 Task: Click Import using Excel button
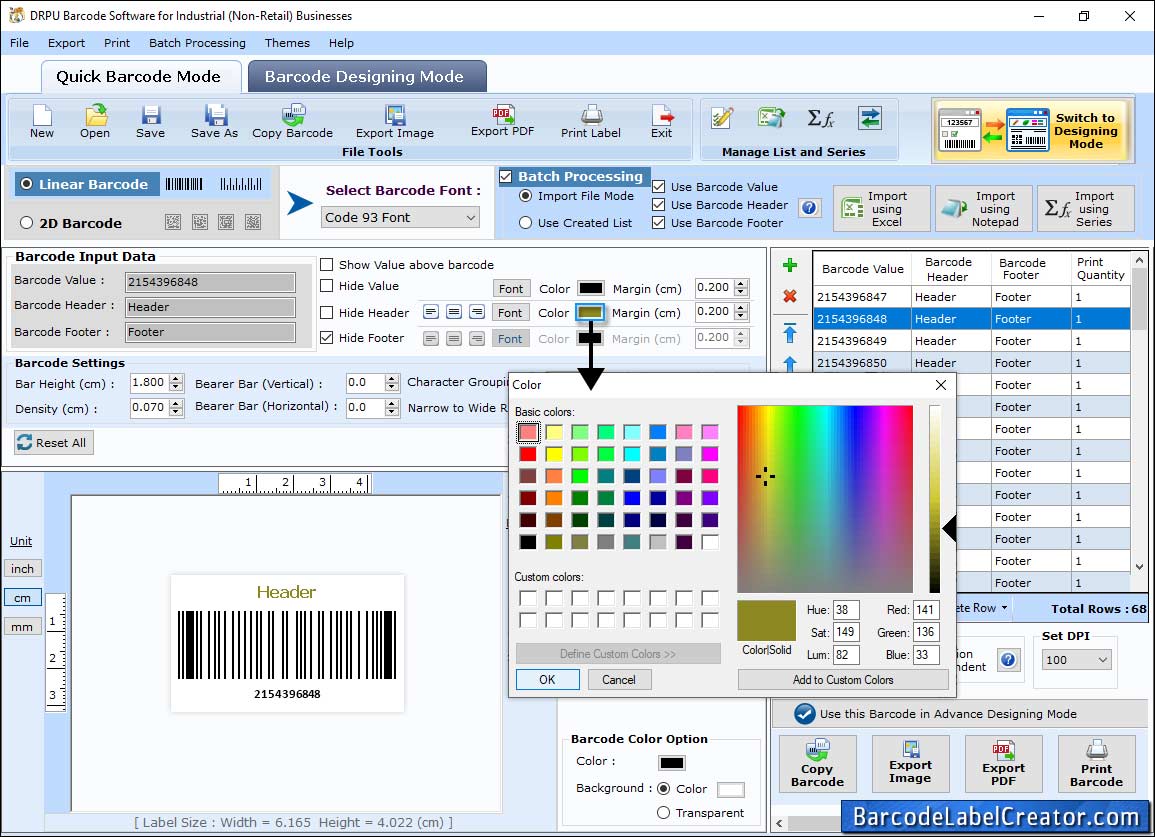tap(882, 209)
